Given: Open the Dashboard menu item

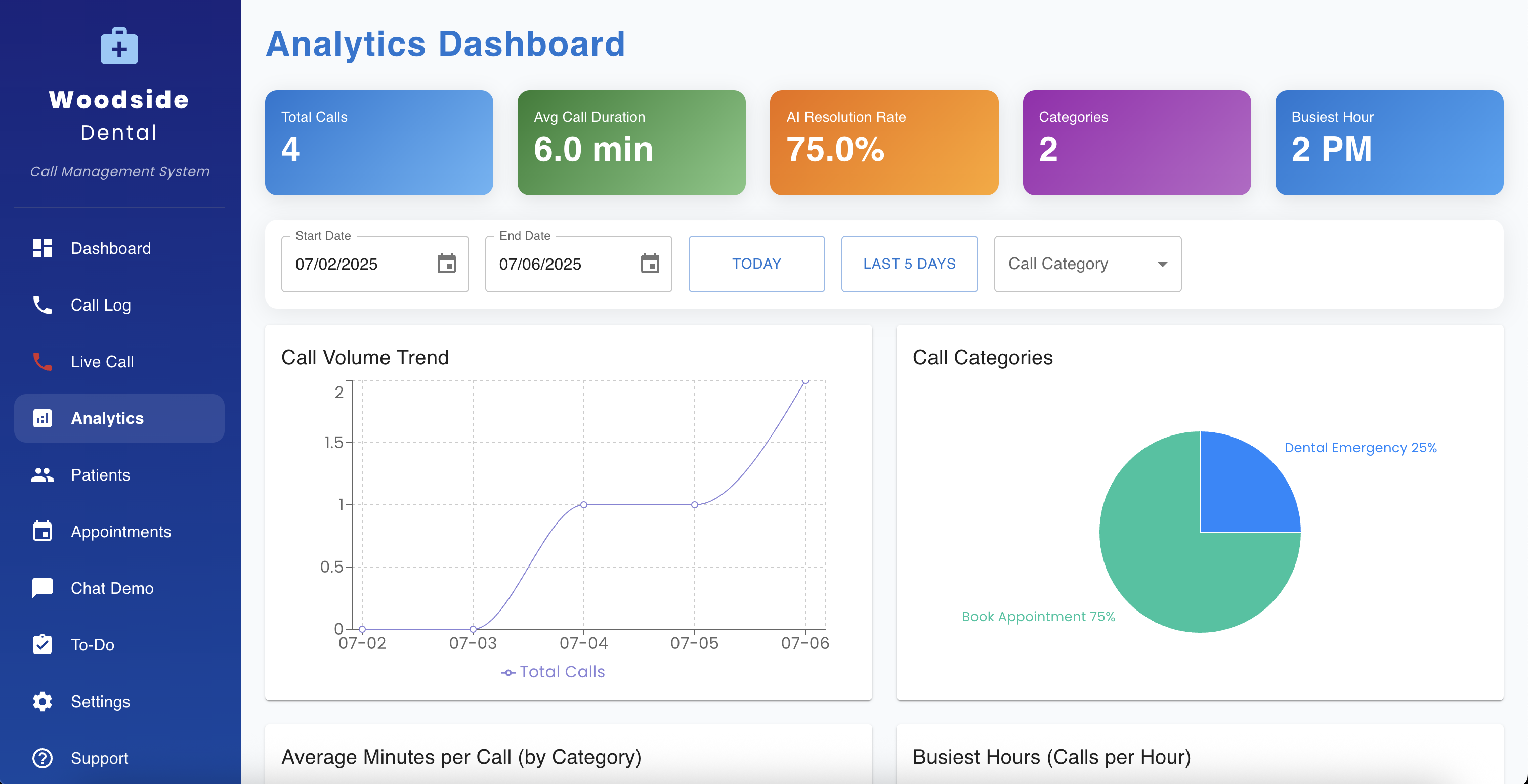Looking at the screenshot, I should click(119, 248).
